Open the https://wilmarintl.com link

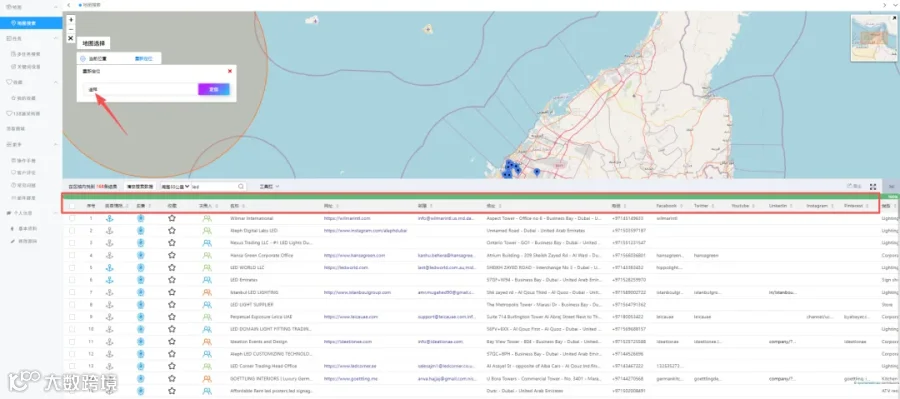click(x=347, y=218)
